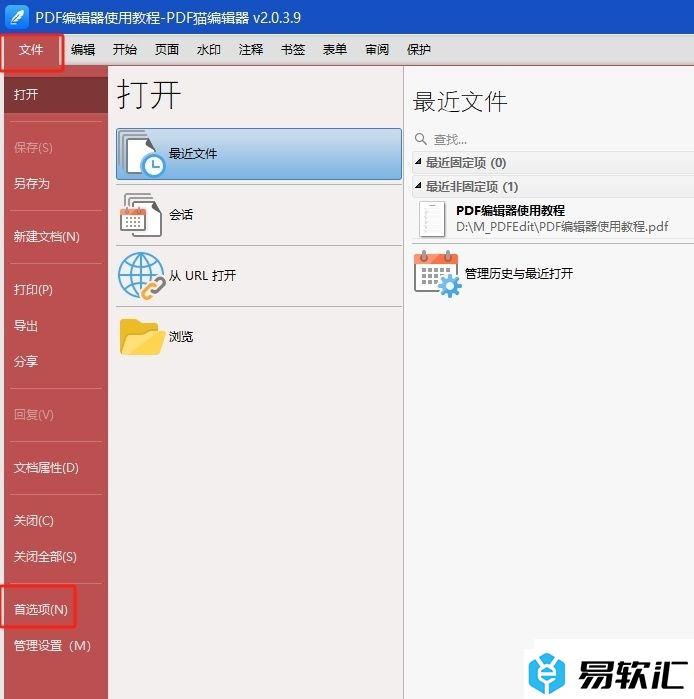Image resolution: width=694 pixels, height=699 pixels.
Task: Click the 管理历史与最近打开 link text
Action: (519, 273)
